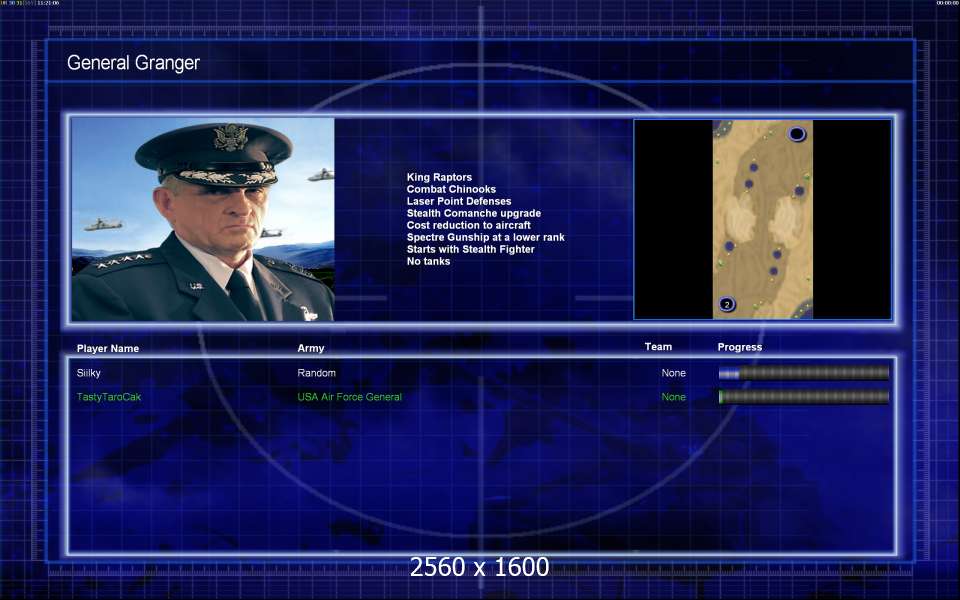Click the Laser Point Defenses line
This screenshot has height=600, width=960.
click(458, 201)
